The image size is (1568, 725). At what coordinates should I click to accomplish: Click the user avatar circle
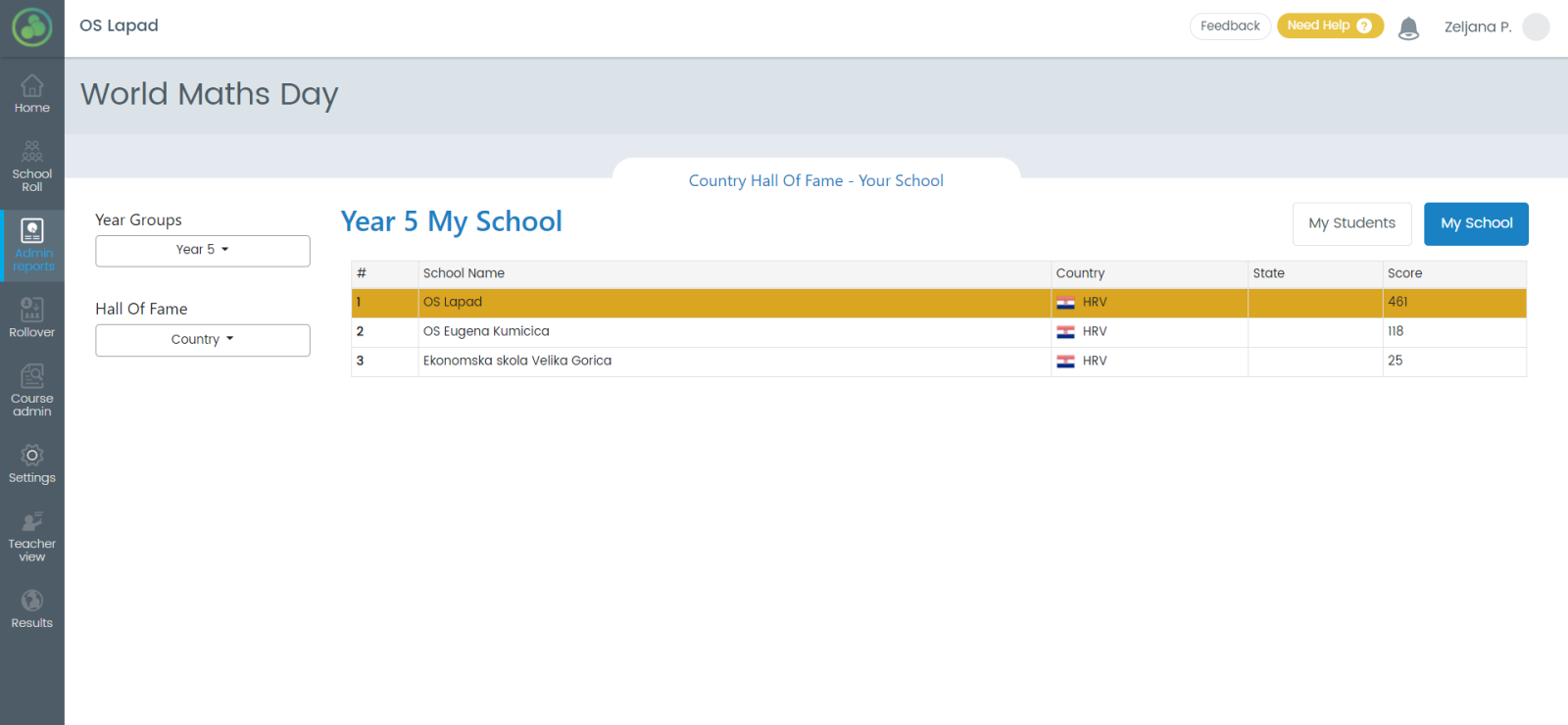point(1536,26)
